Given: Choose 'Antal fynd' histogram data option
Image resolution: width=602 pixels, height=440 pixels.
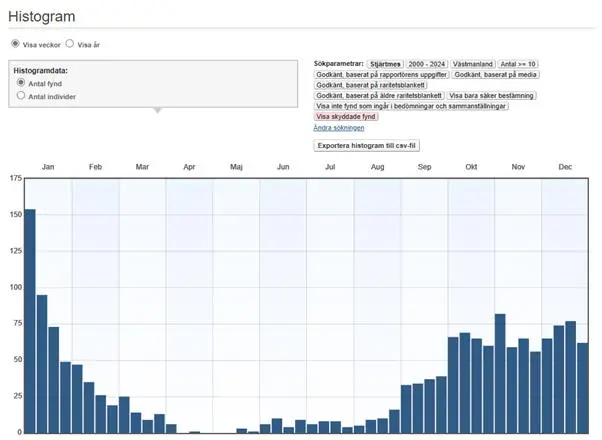Looking at the screenshot, I should [x=21, y=83].
